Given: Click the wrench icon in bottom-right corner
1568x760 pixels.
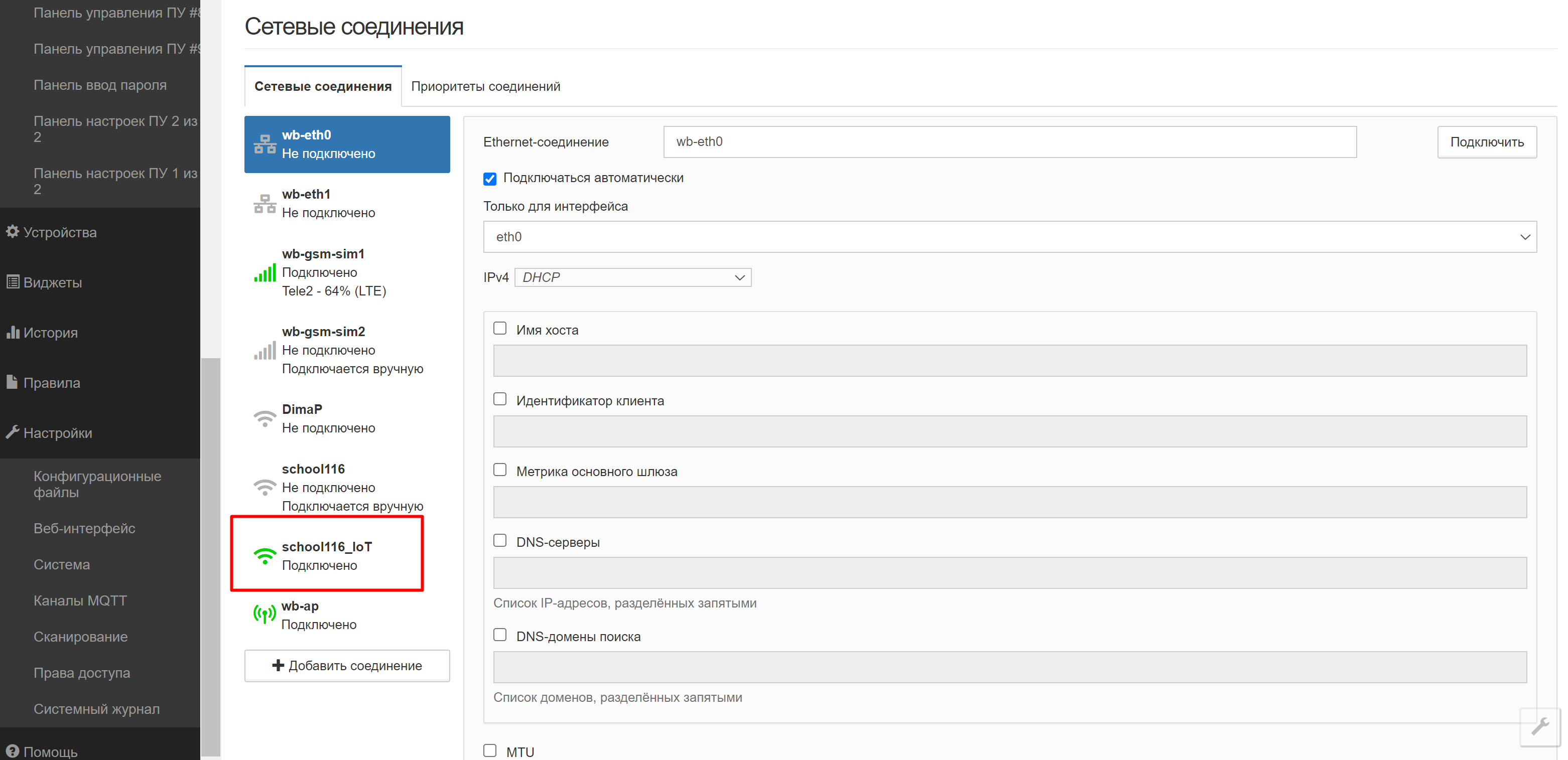Looking at the screenshot, I should click(1540, 726).
